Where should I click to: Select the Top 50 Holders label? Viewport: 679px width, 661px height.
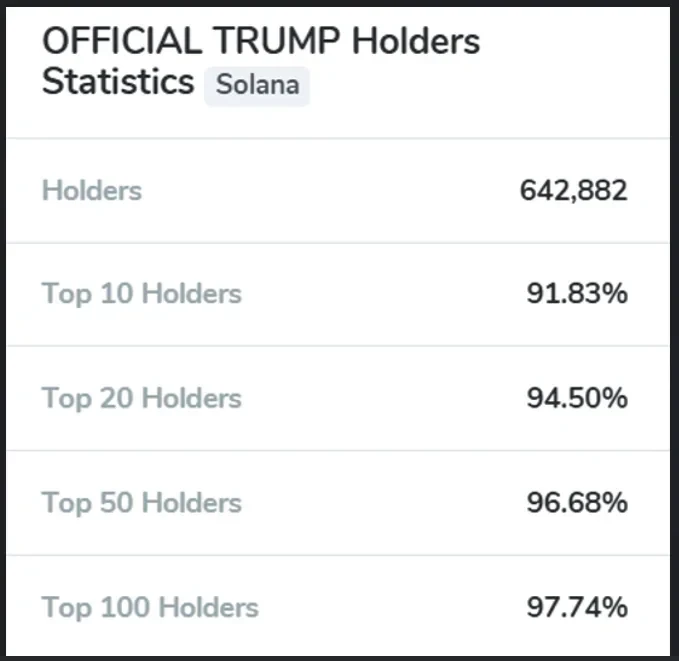tap(141, 502)
